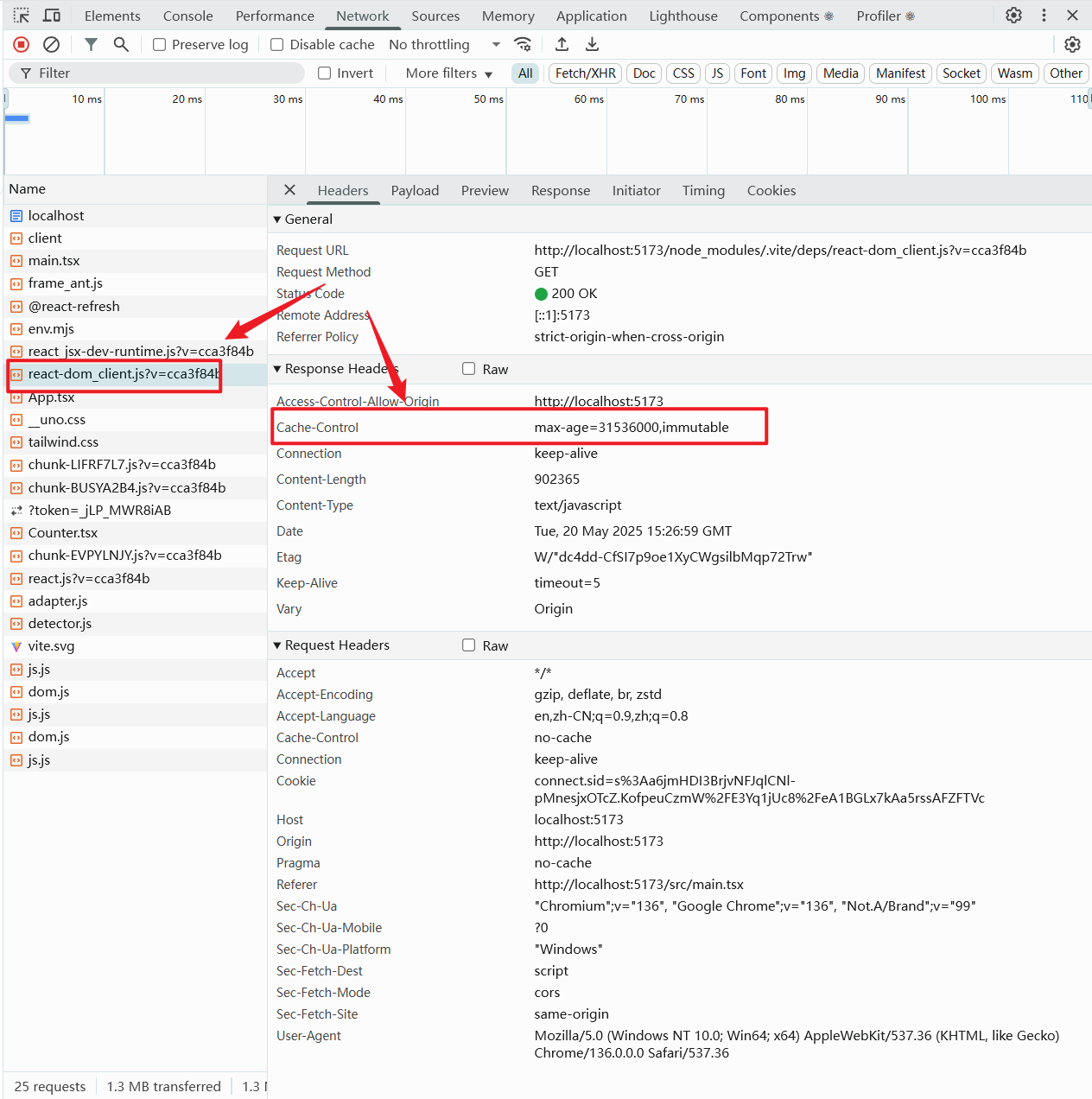The width and height of the screenshot is (1092, 1099).
Task: Filter by Font requests
Action: coord(753,73)
